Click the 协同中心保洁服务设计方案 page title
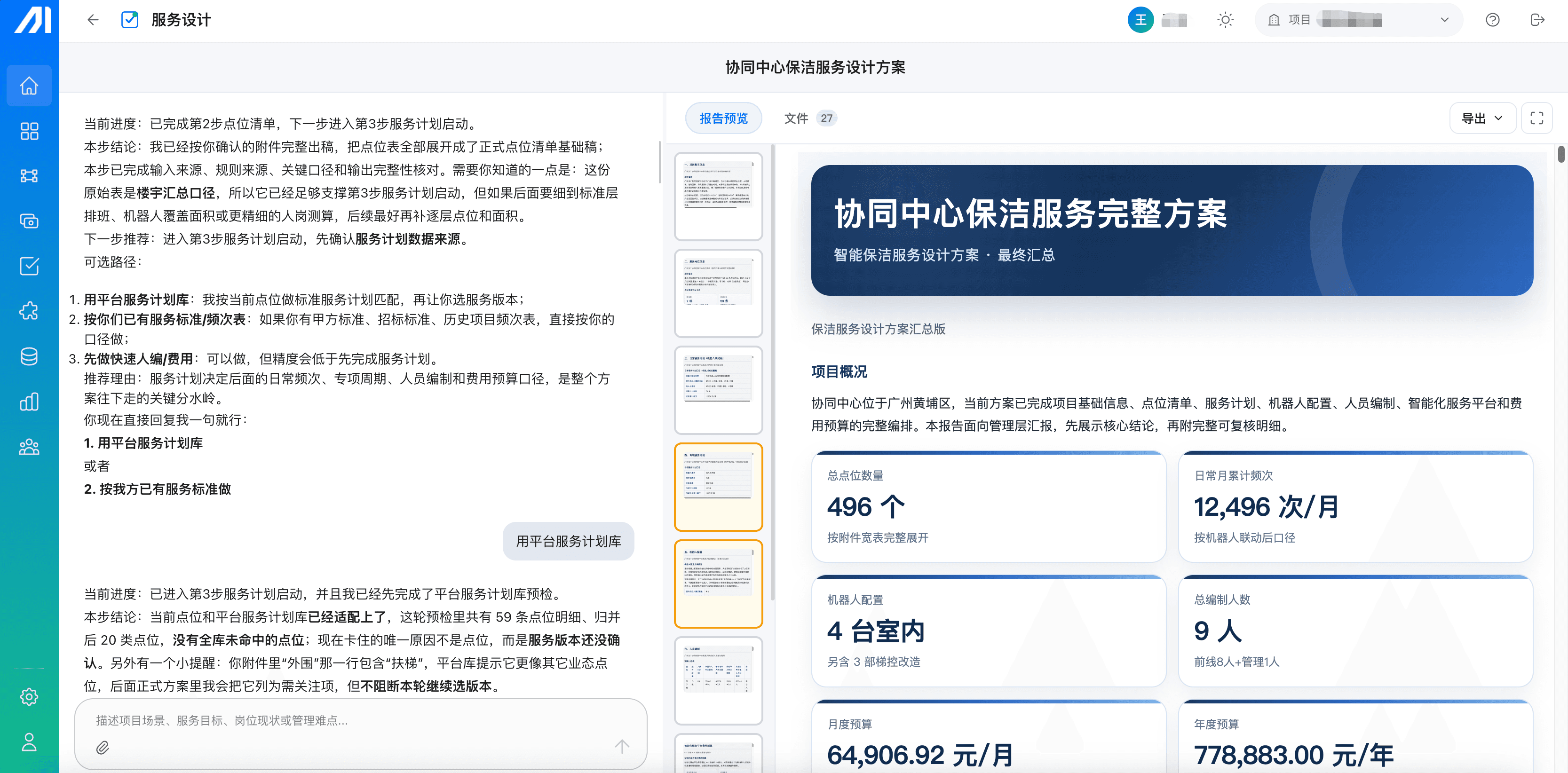 pyautogui.click(x=815, y=68)
